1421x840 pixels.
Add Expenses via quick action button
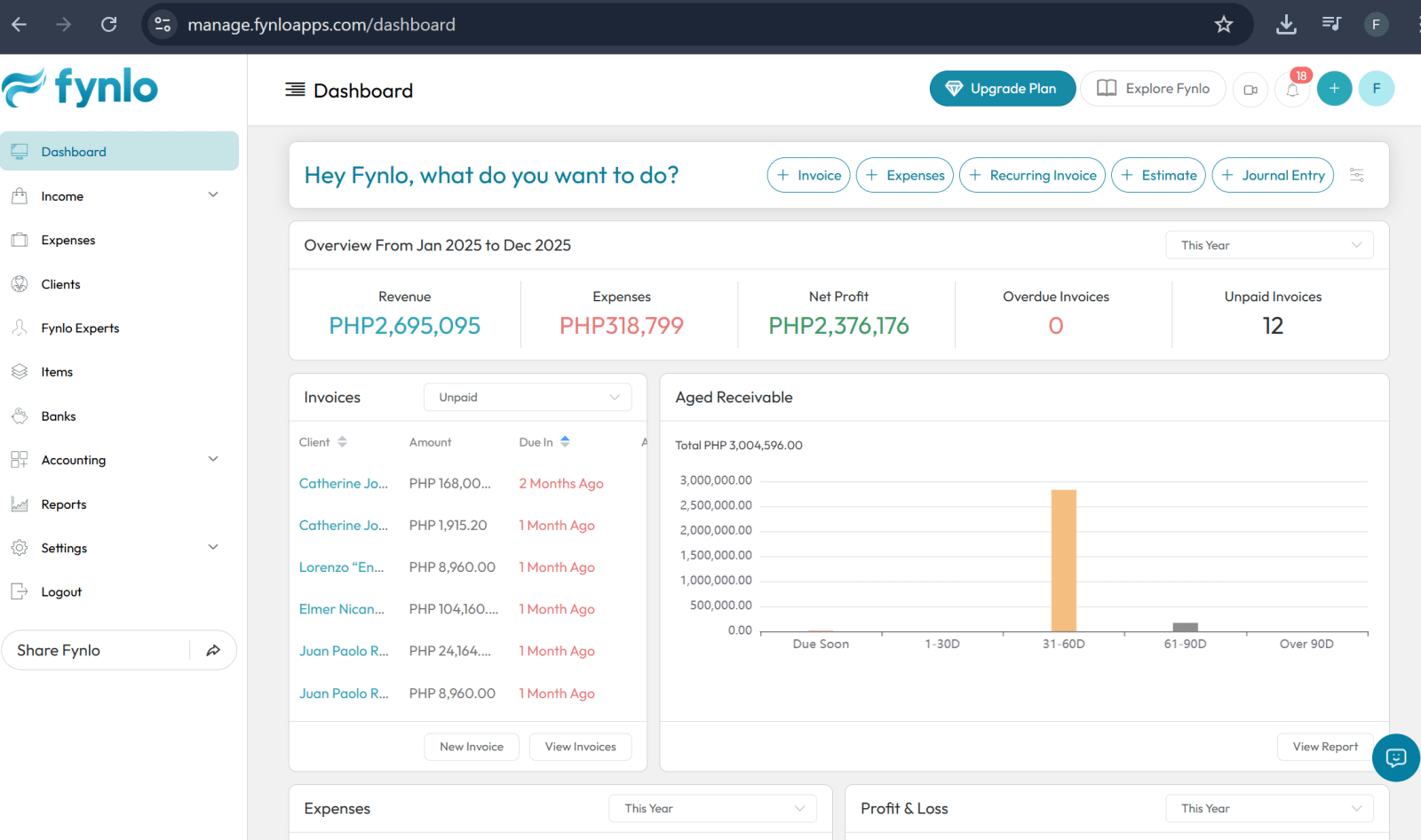tap(905, 175)
